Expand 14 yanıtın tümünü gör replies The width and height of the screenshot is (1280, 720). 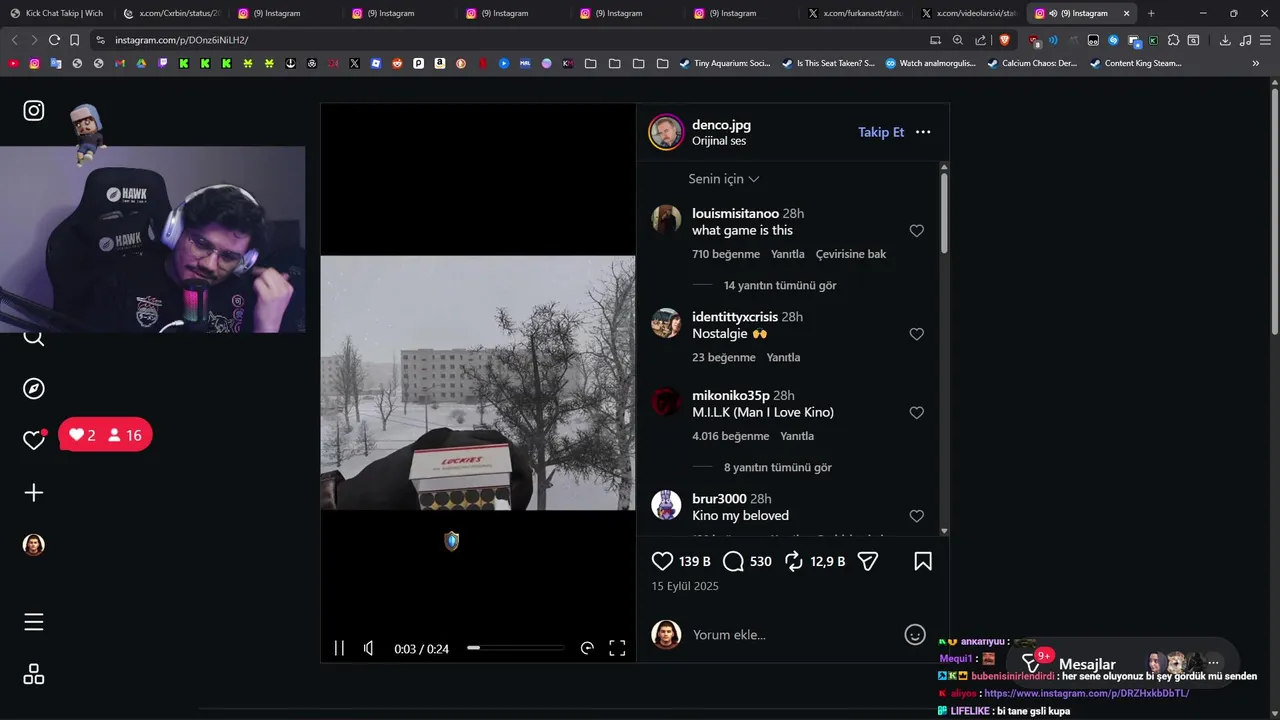point(780,285)
